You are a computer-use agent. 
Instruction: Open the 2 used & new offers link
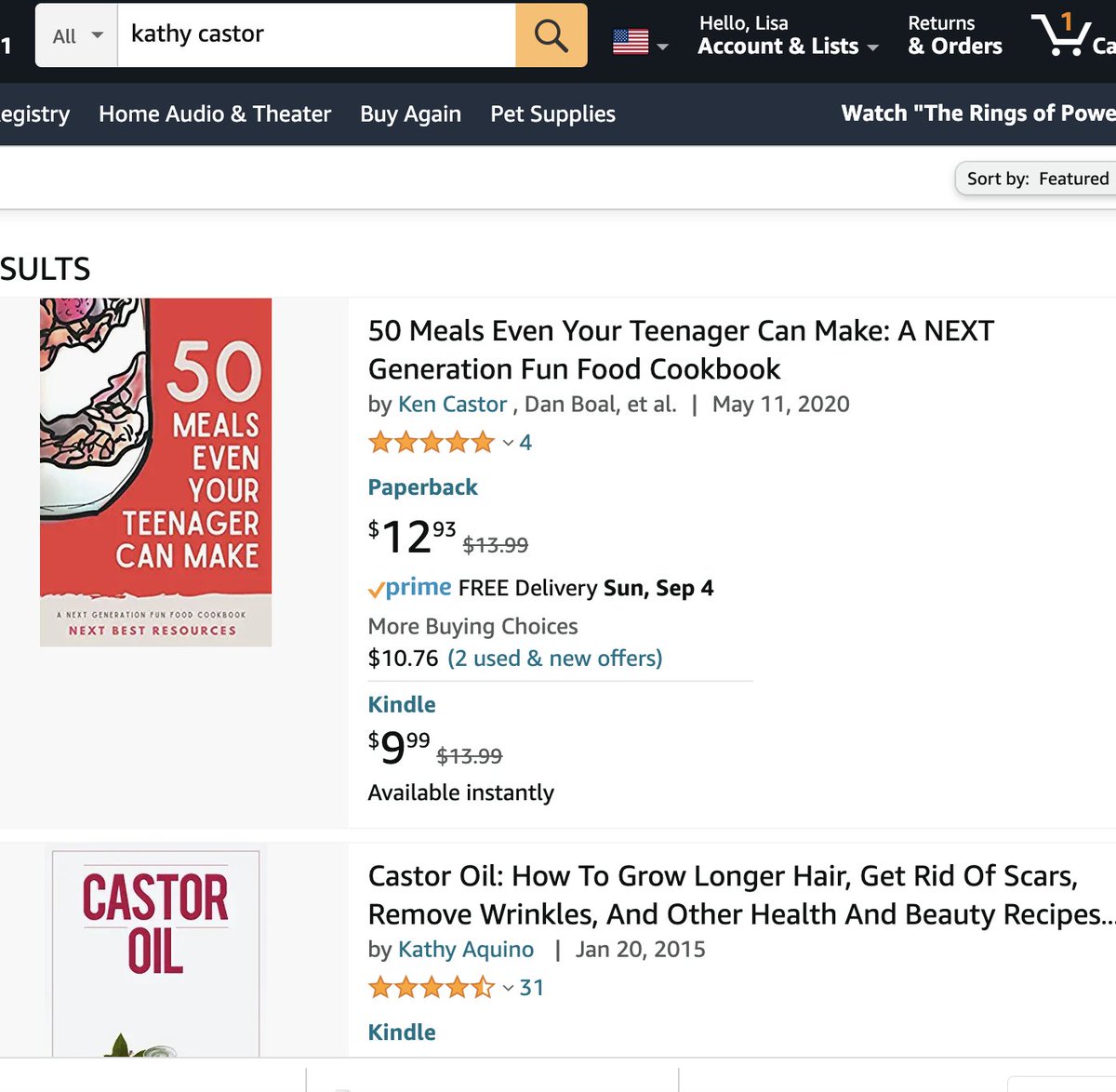click(555, 658)
